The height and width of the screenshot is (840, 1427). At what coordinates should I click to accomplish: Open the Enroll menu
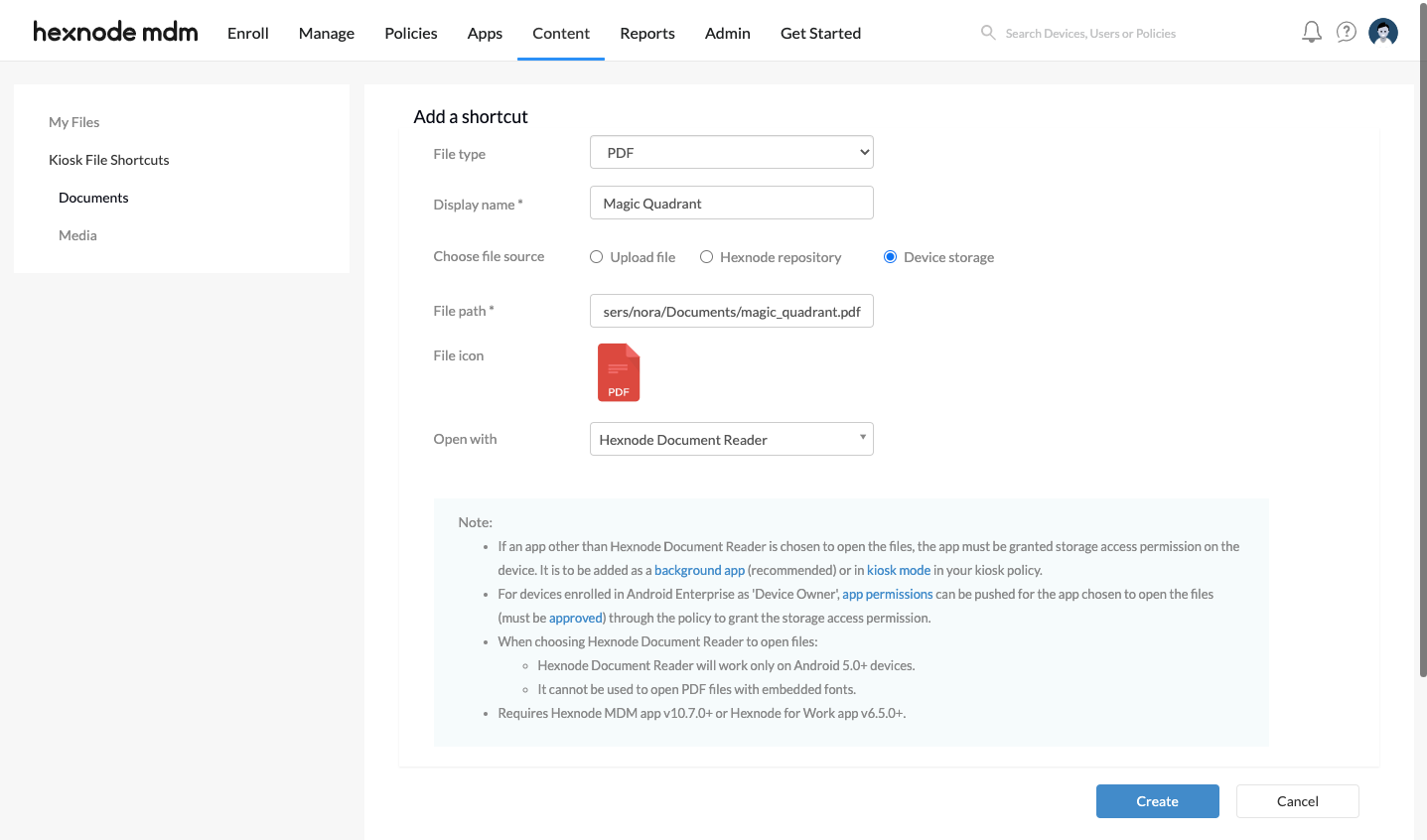(x=248, y=33)
